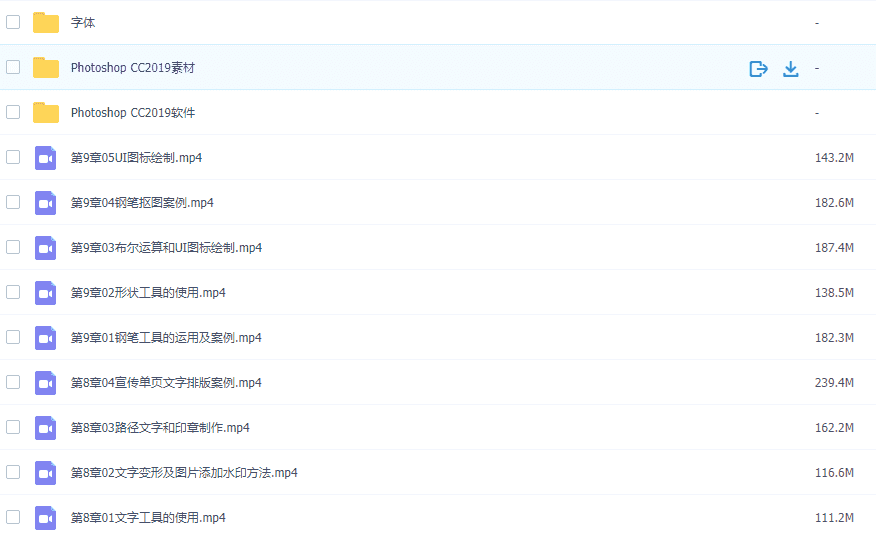Click video icon for 第9章05UI图标绘制.mp4

click(46, 158)
